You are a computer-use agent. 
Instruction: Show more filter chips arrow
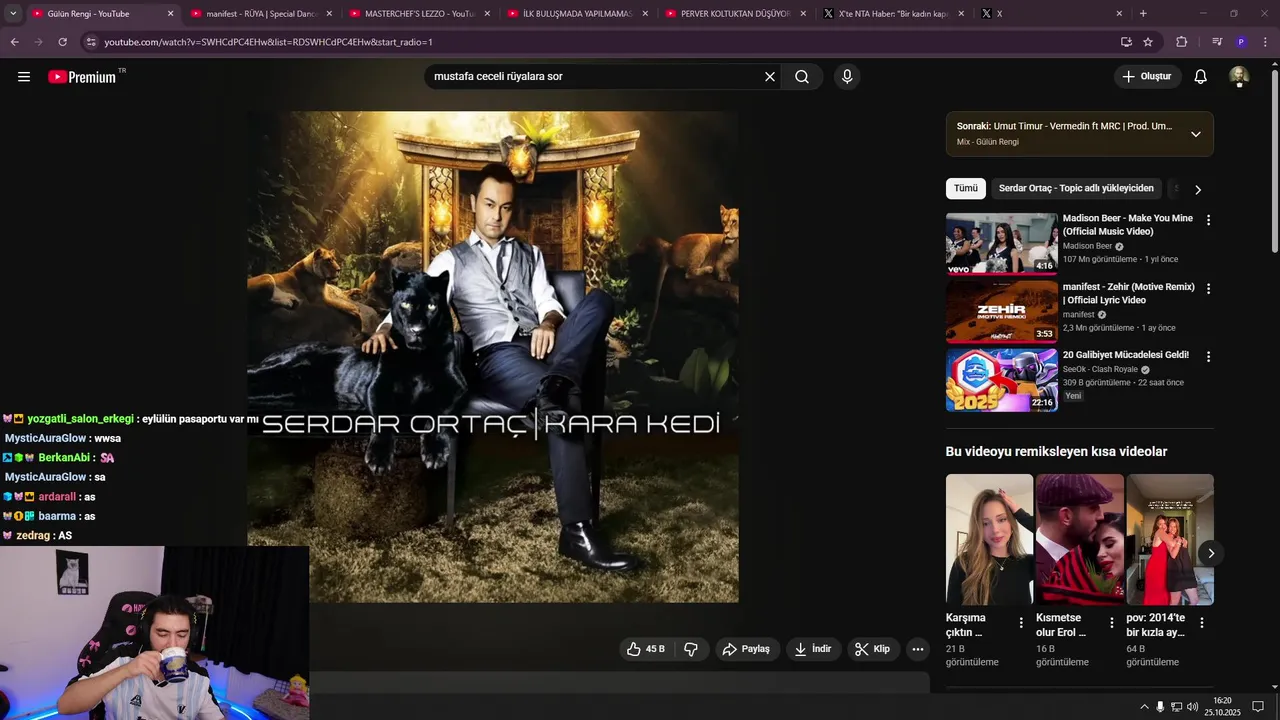click(x=1198, y=189)
